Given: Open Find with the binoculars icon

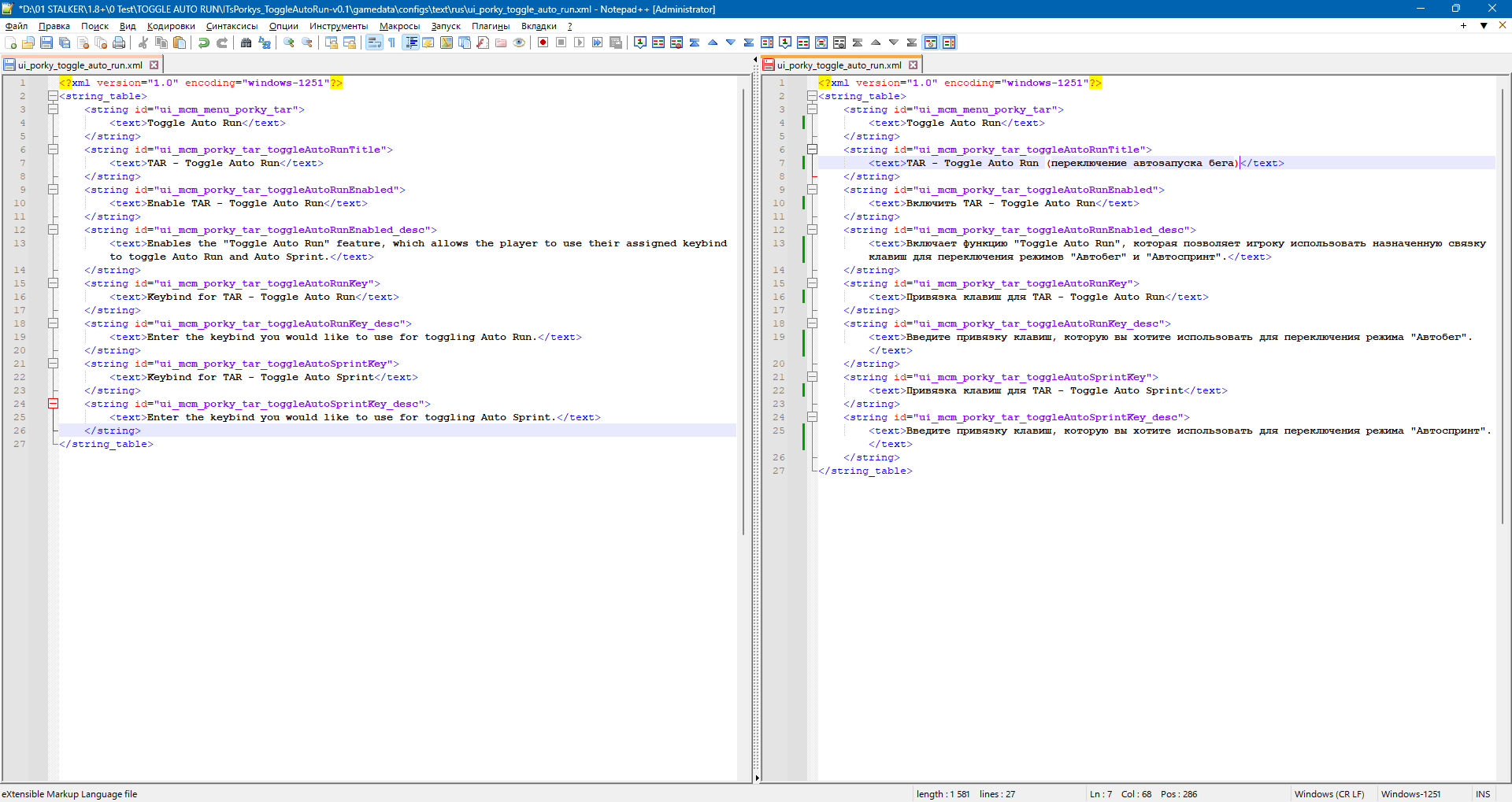Looking at the screenshot, I should tap(246, 43).
